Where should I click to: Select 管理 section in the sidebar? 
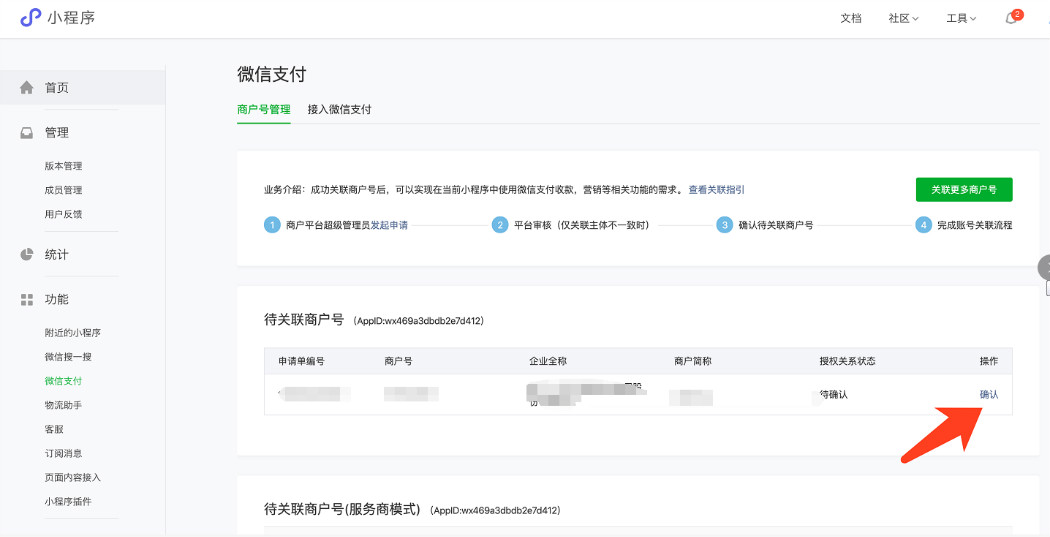(57, 133)
